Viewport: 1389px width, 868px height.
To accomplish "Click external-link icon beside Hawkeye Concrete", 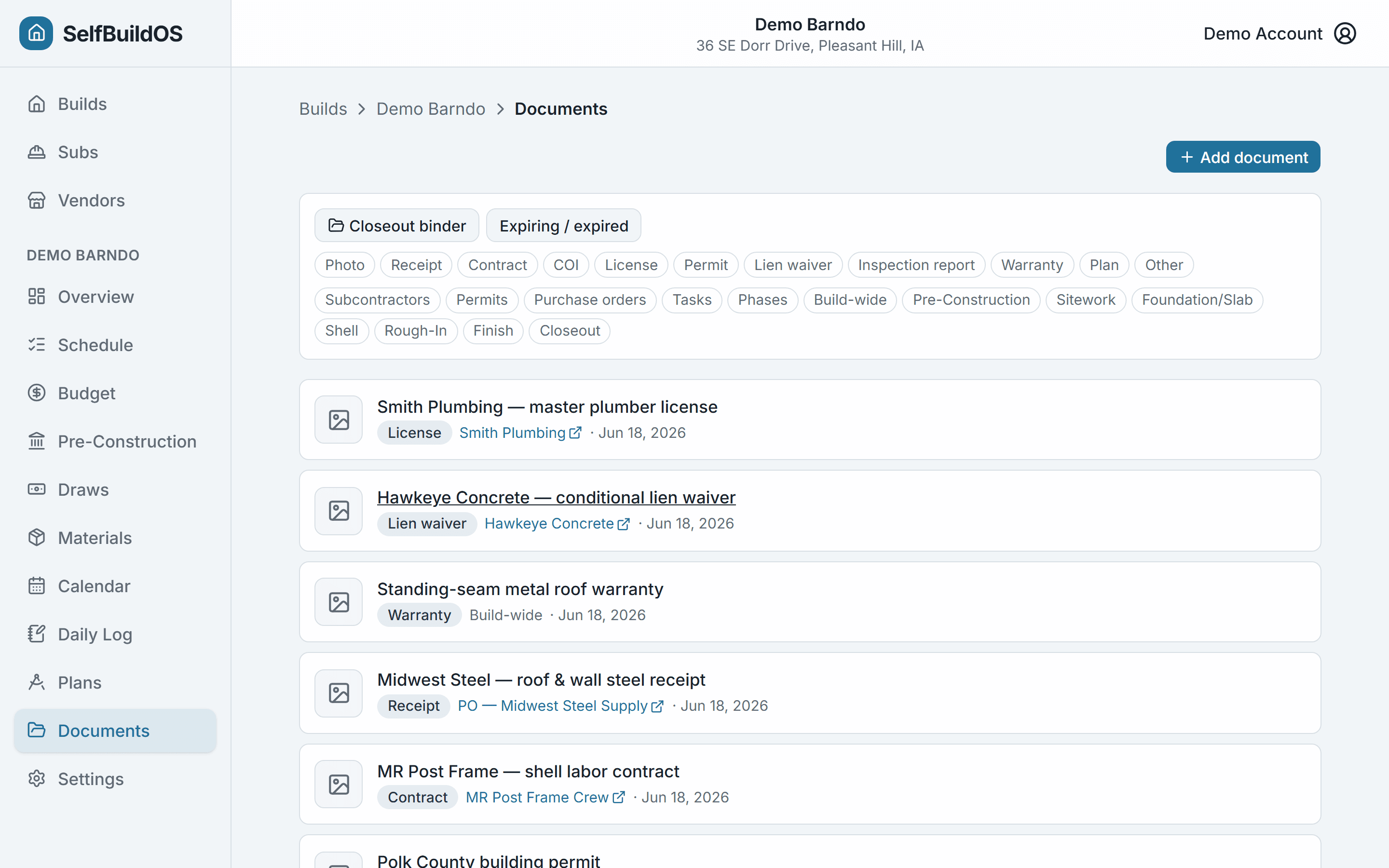I will click(623, 524).
